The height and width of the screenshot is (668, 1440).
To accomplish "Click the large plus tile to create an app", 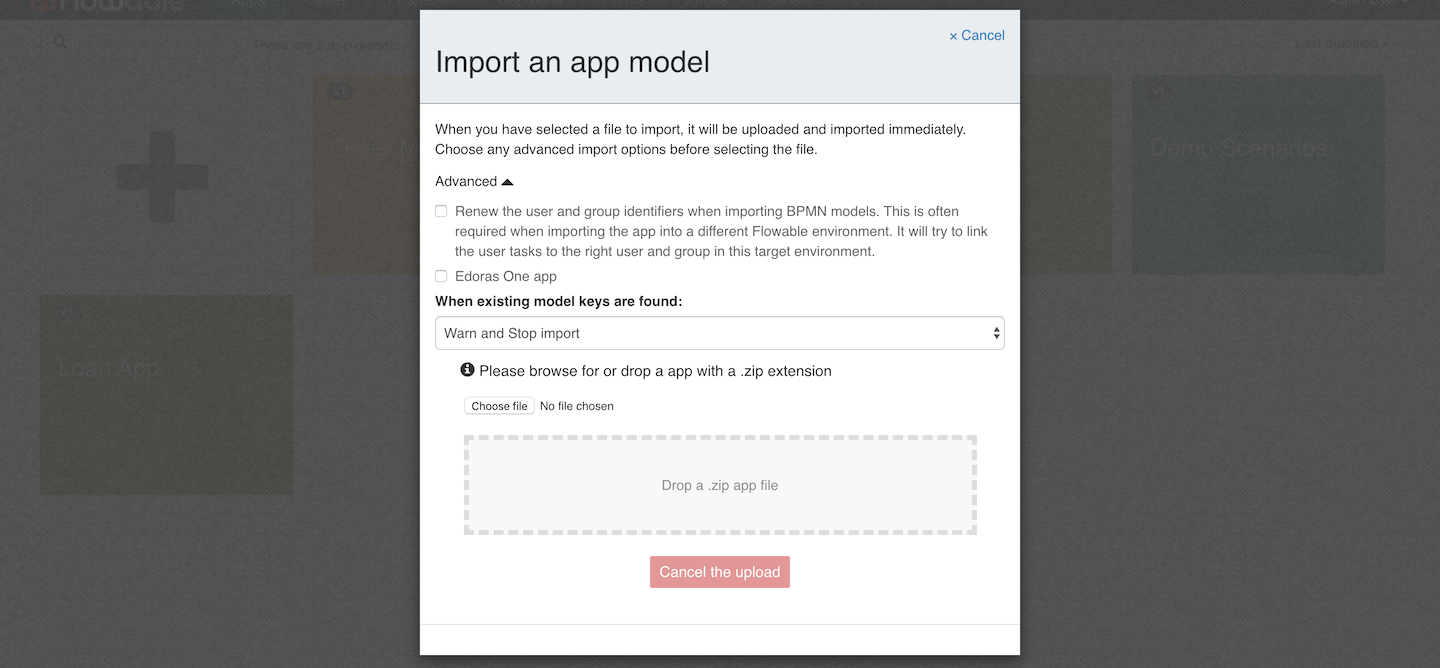I will point(163,174).
